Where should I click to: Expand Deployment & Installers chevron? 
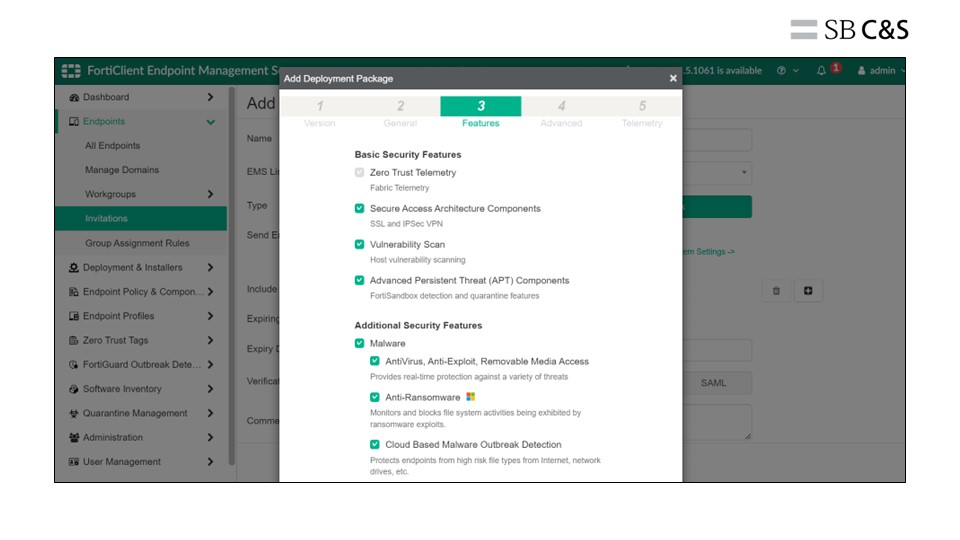click(x=210, y=268)
